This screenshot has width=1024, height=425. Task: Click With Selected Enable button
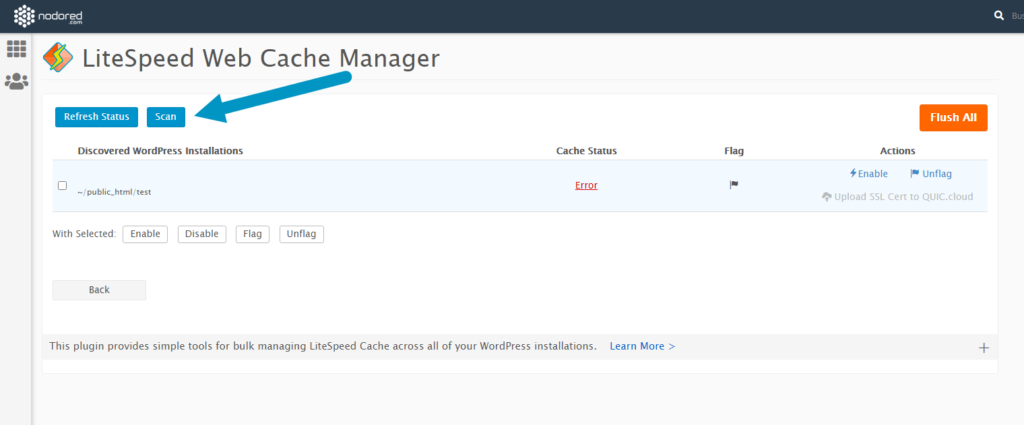(145, 234)
